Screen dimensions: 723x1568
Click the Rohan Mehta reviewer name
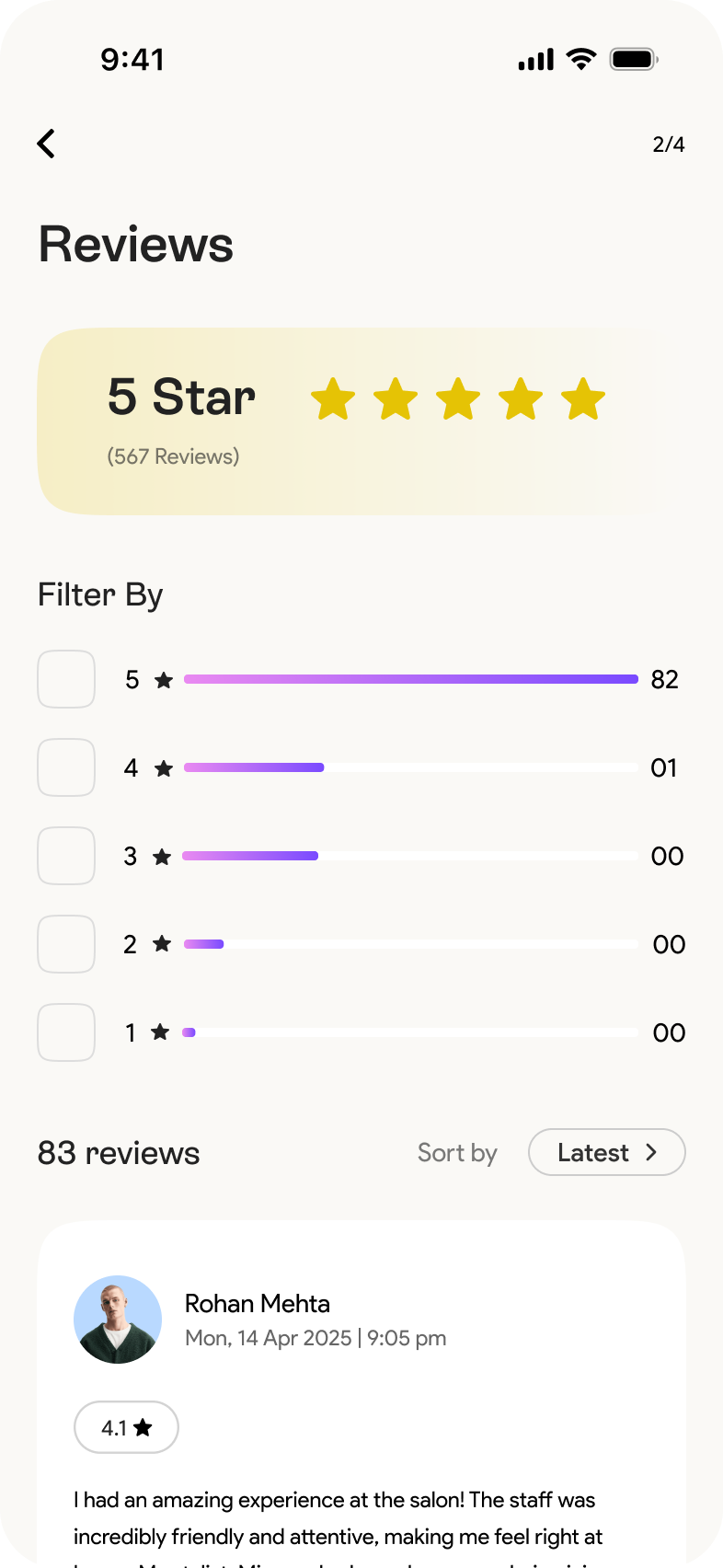pyautogui.click(x=258, y=1304)
